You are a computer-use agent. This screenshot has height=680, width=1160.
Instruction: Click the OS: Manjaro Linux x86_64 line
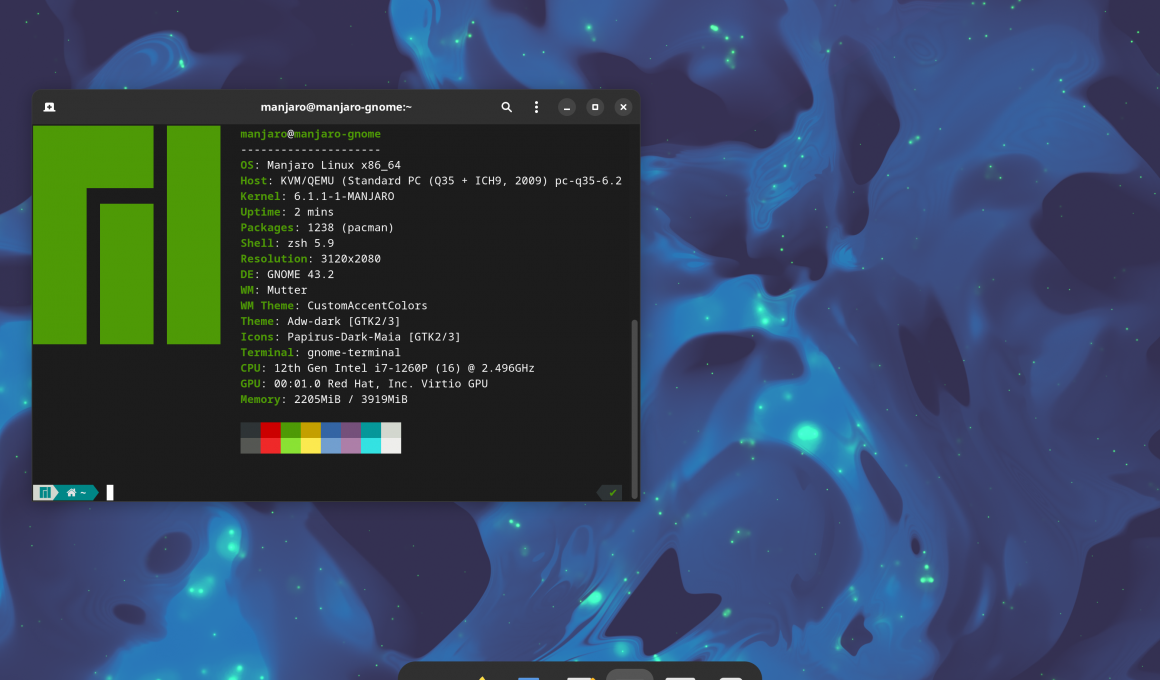tap(320, 165)
